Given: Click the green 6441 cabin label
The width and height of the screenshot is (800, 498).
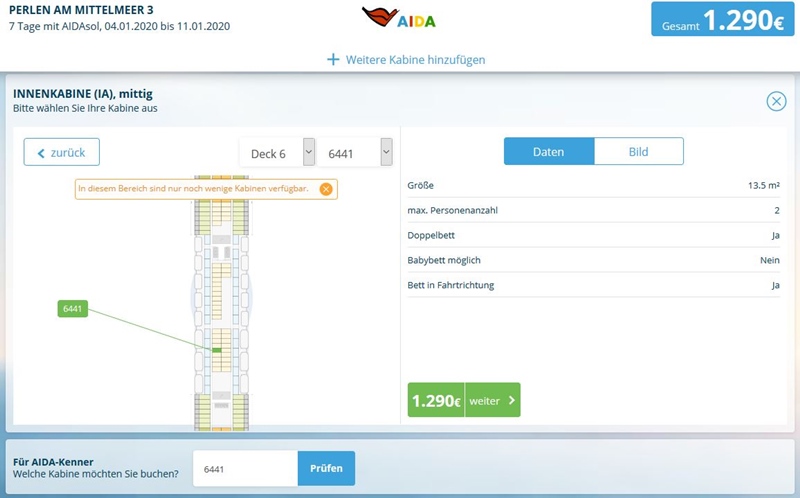Looking at the screenshot, I should point(73,309).
